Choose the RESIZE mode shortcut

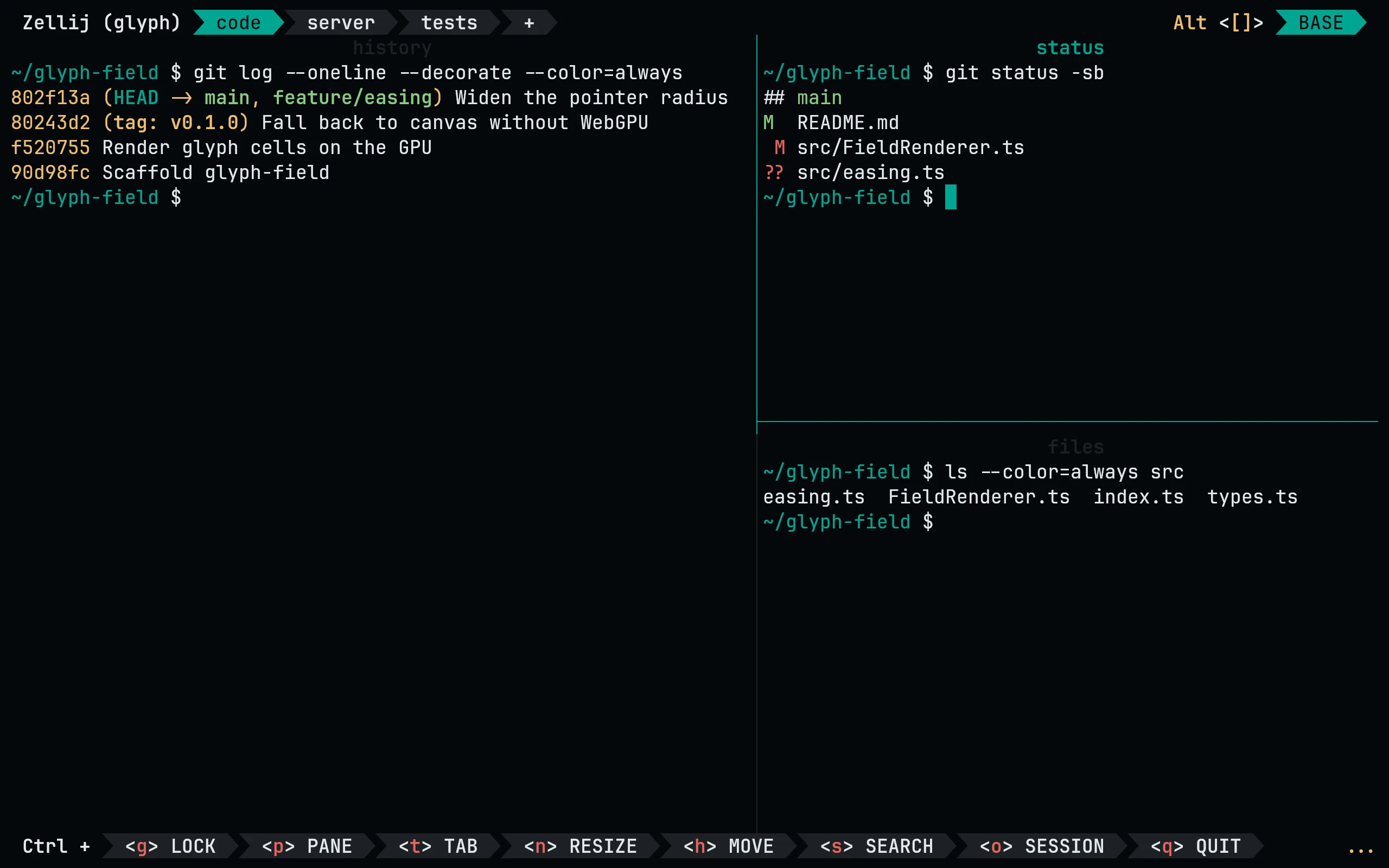click(x=580, y=846)
